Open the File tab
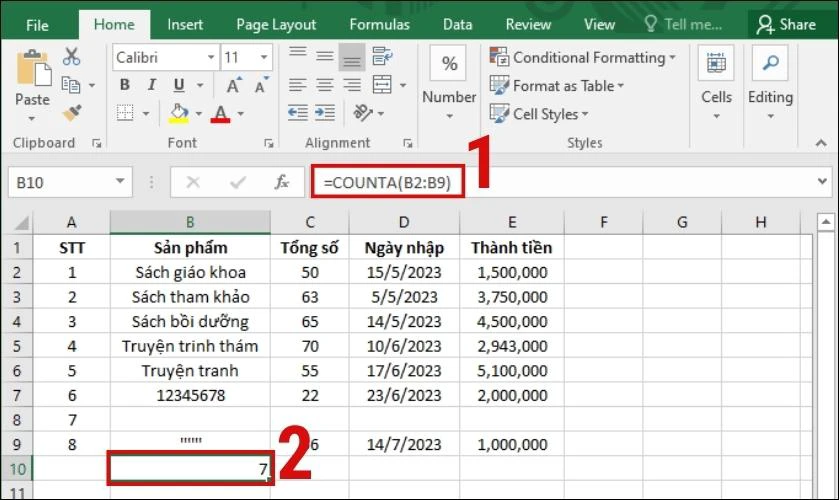The height and width of the screenshot is (500, 840). click(37, 25)
